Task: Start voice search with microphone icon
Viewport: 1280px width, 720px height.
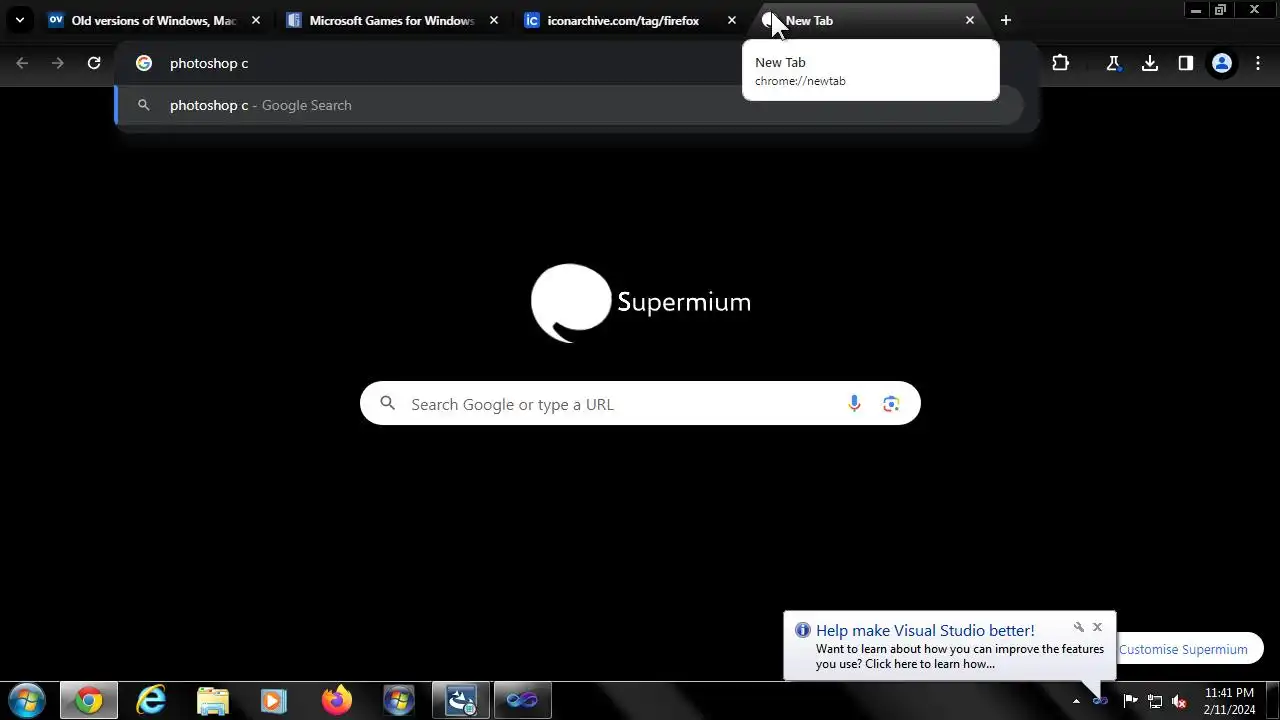Action: (854, 404)
